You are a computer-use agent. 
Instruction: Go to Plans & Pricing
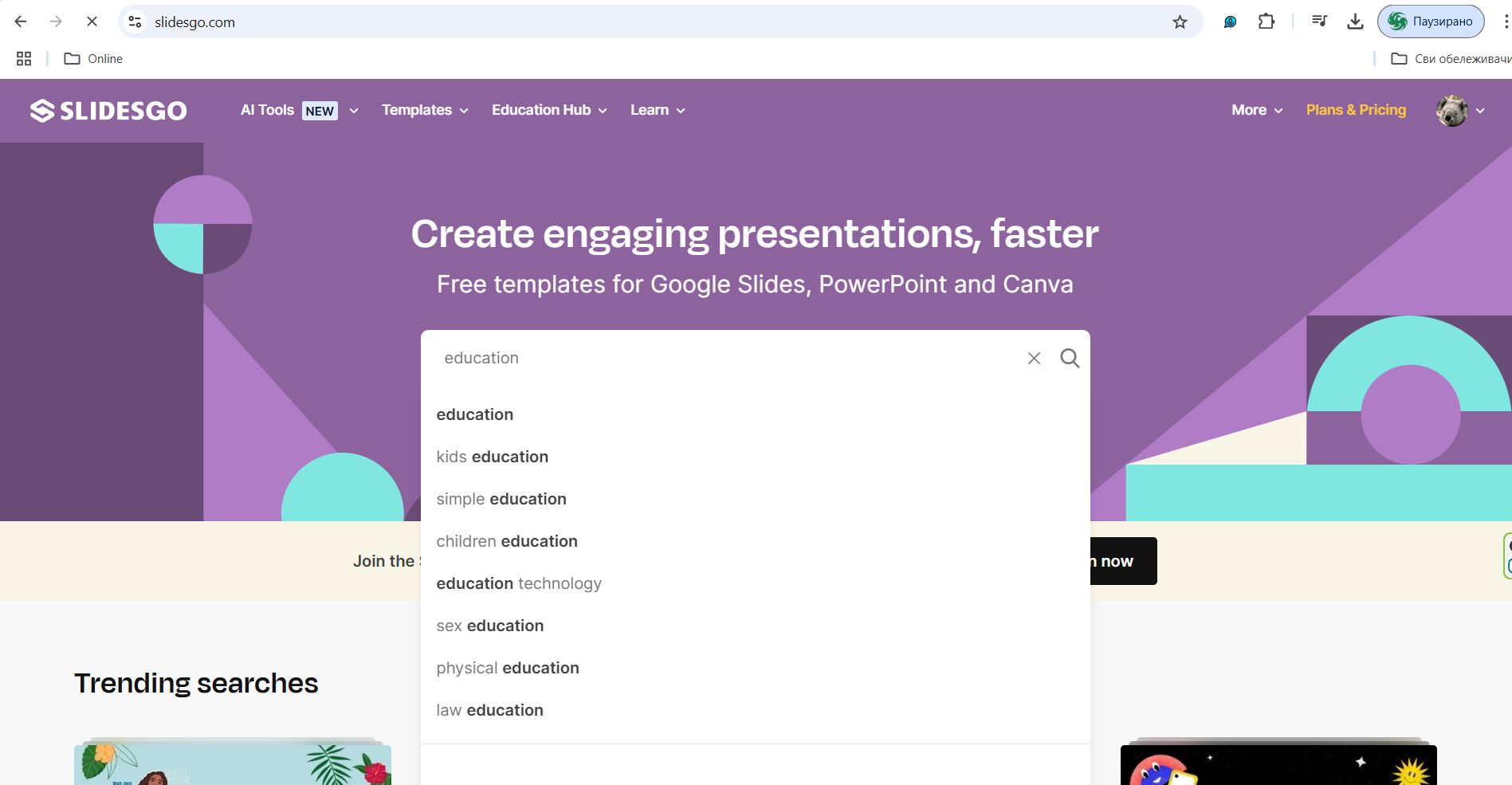tap(1355, 111)
